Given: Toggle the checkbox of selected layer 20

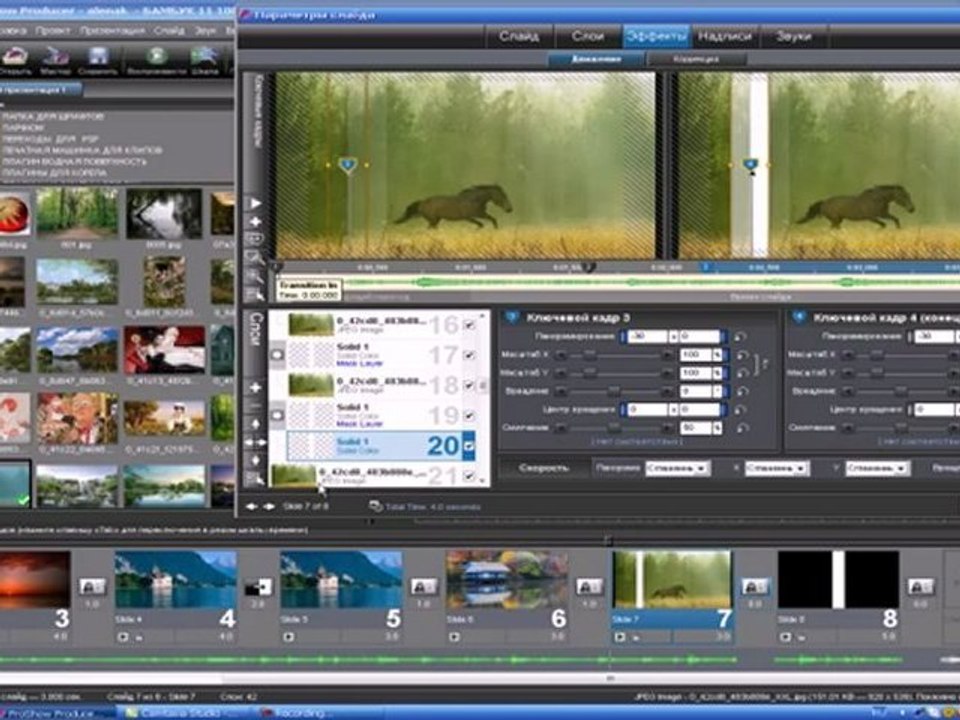Looking at the screenshot, I should [469, 446].
